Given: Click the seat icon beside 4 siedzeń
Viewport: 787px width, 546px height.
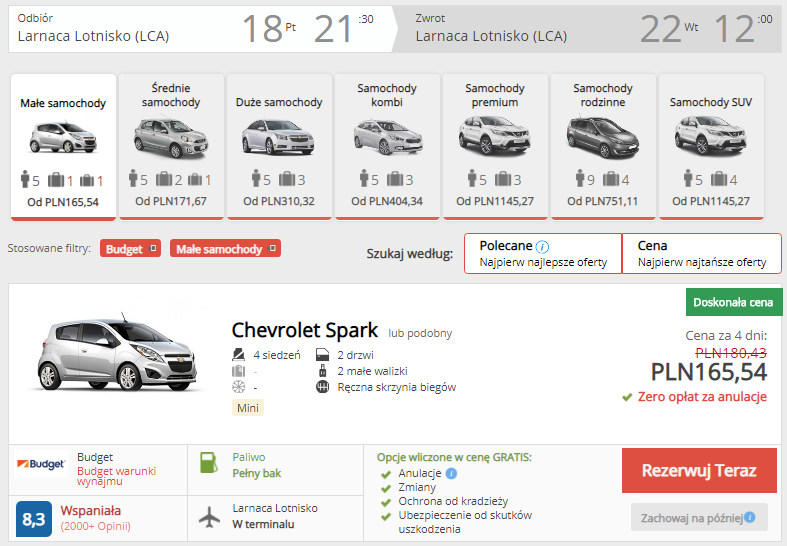Looking at the screenshot, I should (x=238, y=355).
